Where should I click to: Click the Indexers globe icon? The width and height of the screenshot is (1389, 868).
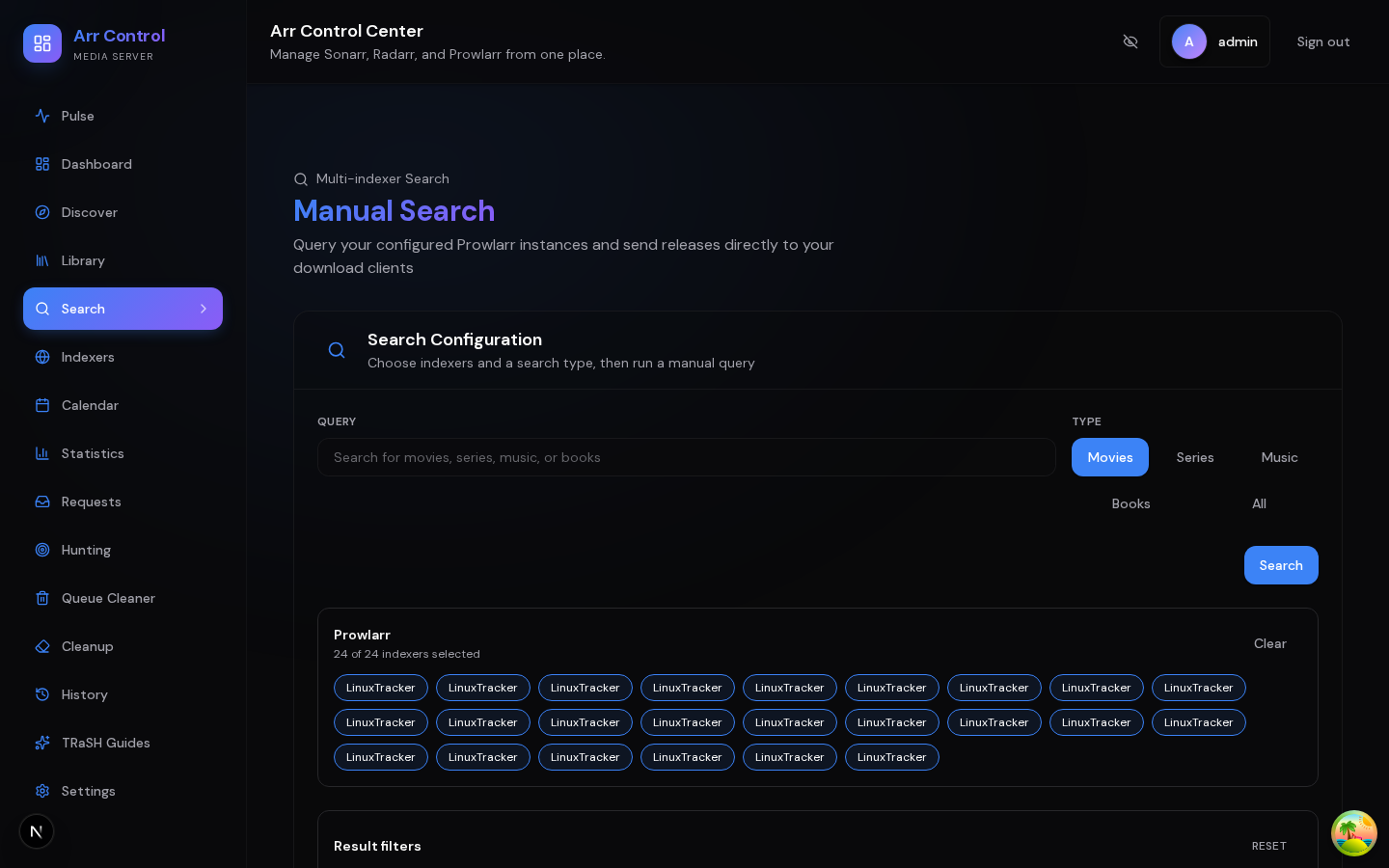tap(42, 357)
